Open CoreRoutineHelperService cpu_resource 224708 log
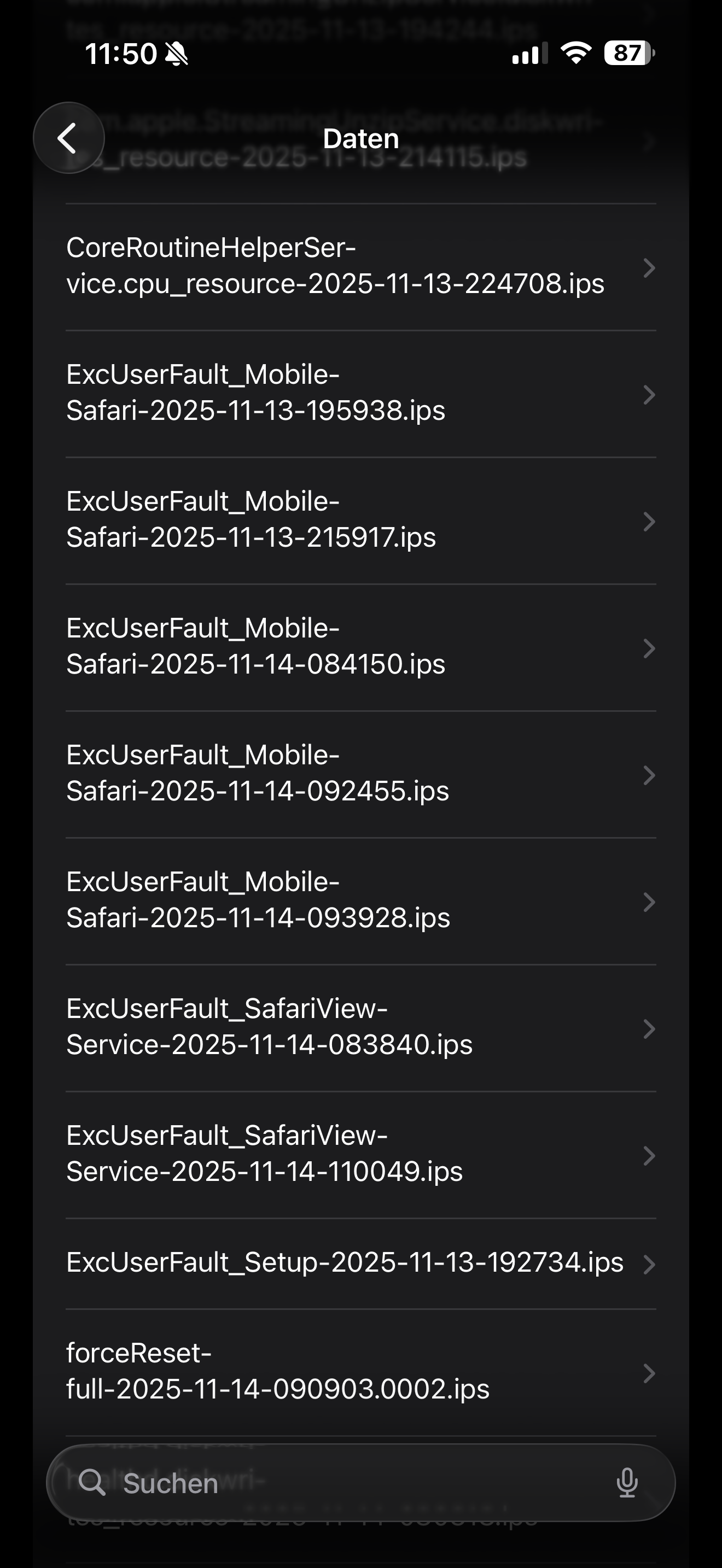 (x=335, y=266)
